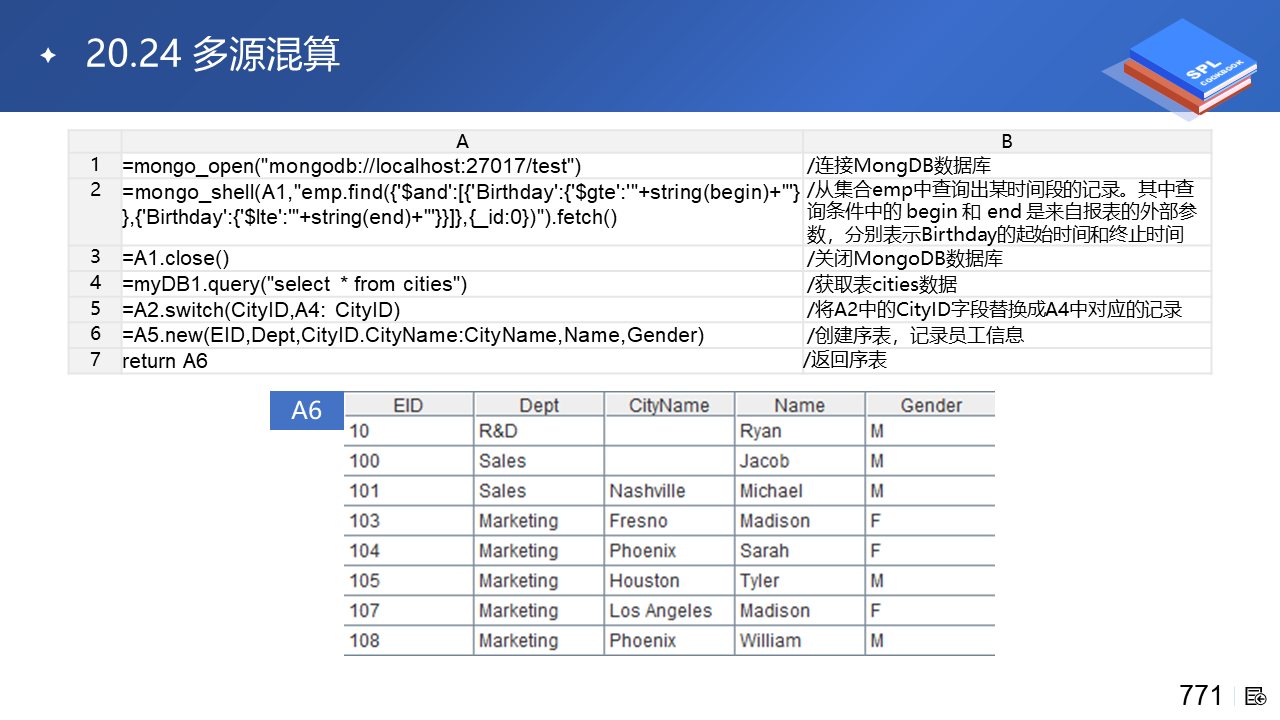Click the page icon beside number 771
Screen dimensions: 1280x720
(1256, 696)
